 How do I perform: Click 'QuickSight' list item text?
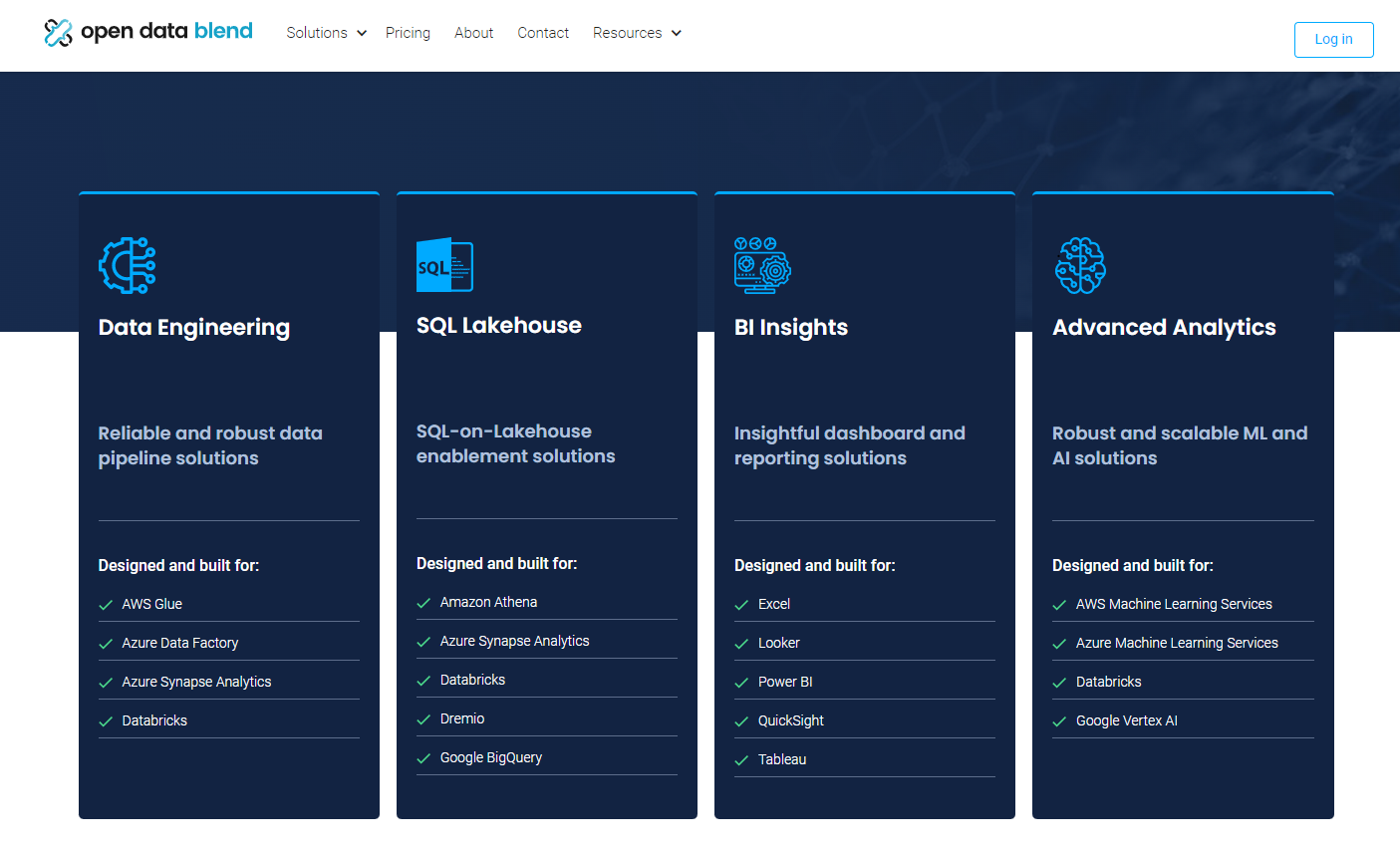coord(791,720)
